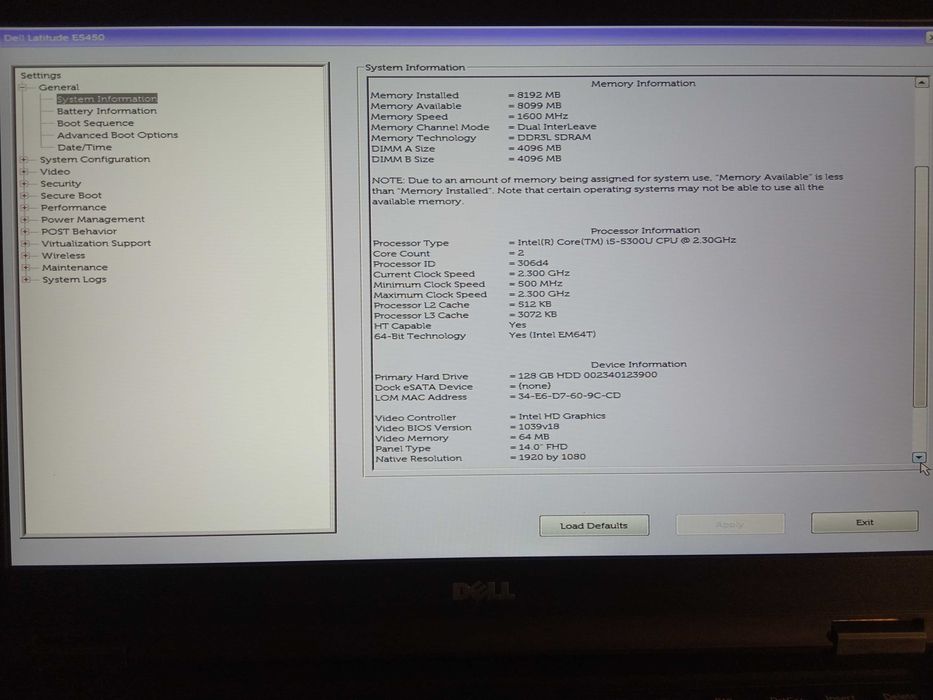933x700 pixels.
Task: Click the Memory Installed 8192 MB value
Action: click(x=538, y=95)
